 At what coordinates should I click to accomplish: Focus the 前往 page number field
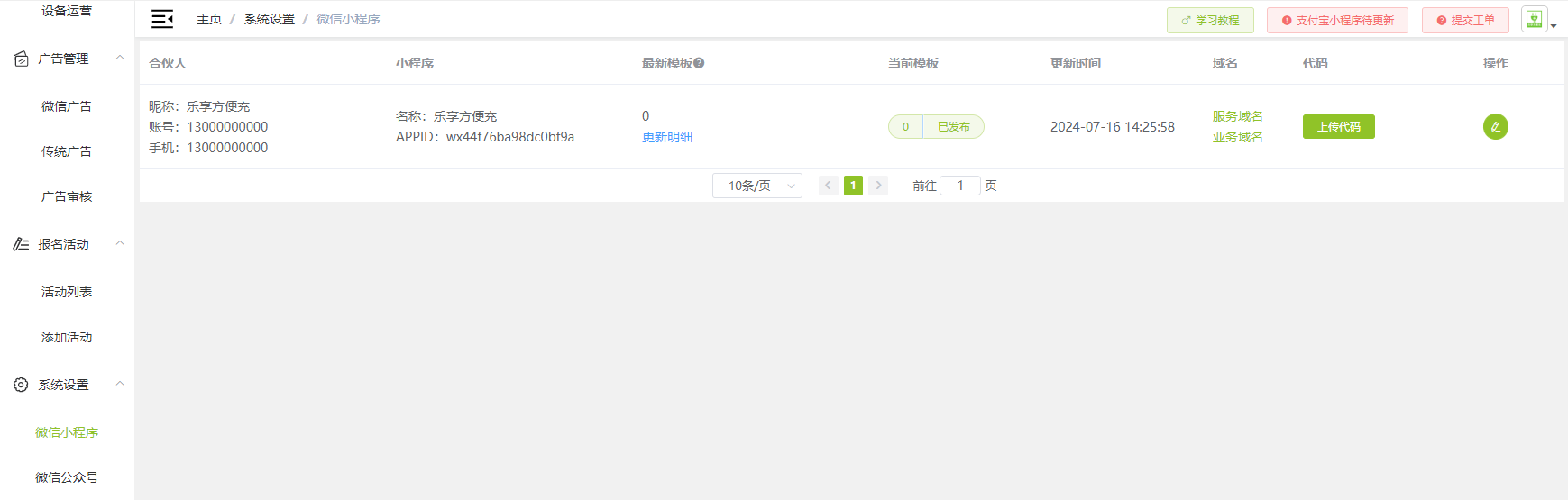pyautogui.click(x=960, y=186)
